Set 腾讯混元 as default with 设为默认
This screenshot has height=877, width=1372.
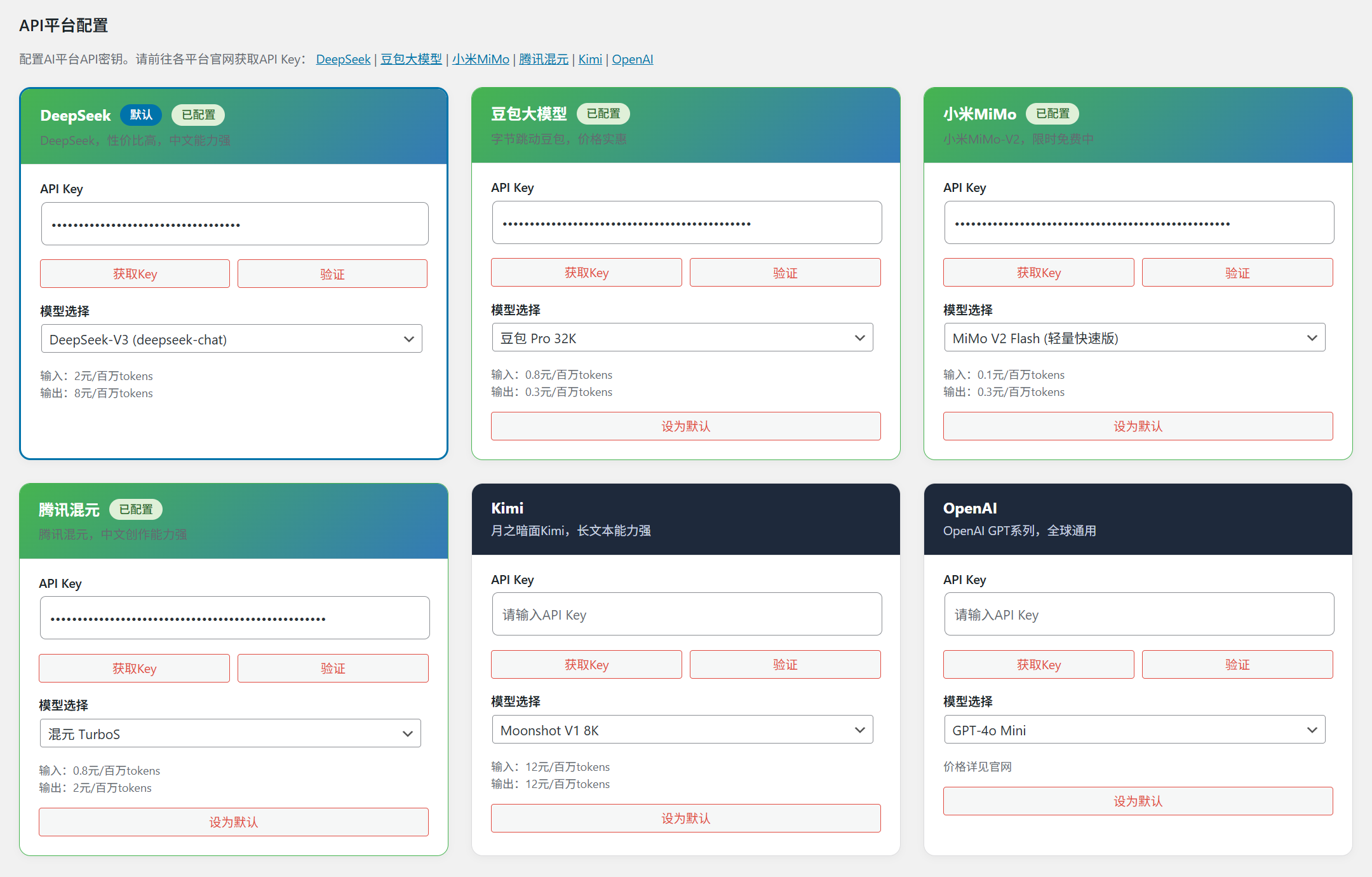click(x=234, y=822)
